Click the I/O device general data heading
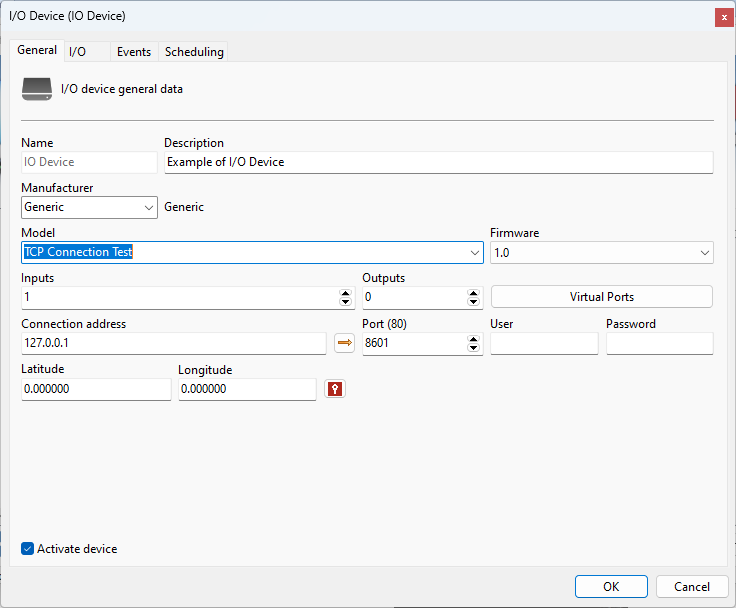 [x=122, y=89]
